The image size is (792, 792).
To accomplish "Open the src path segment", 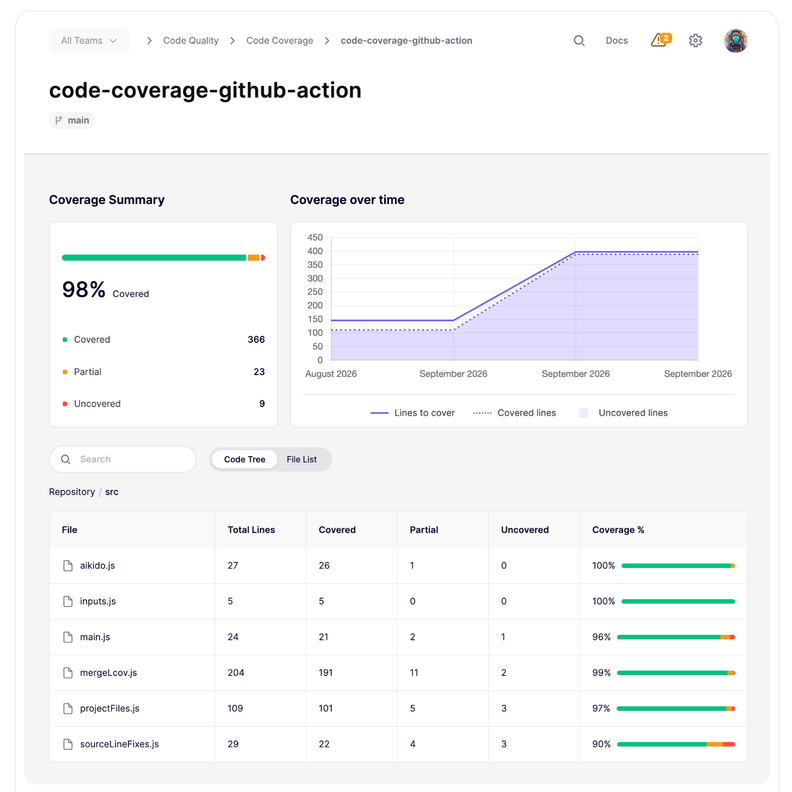I will [112, 492].
